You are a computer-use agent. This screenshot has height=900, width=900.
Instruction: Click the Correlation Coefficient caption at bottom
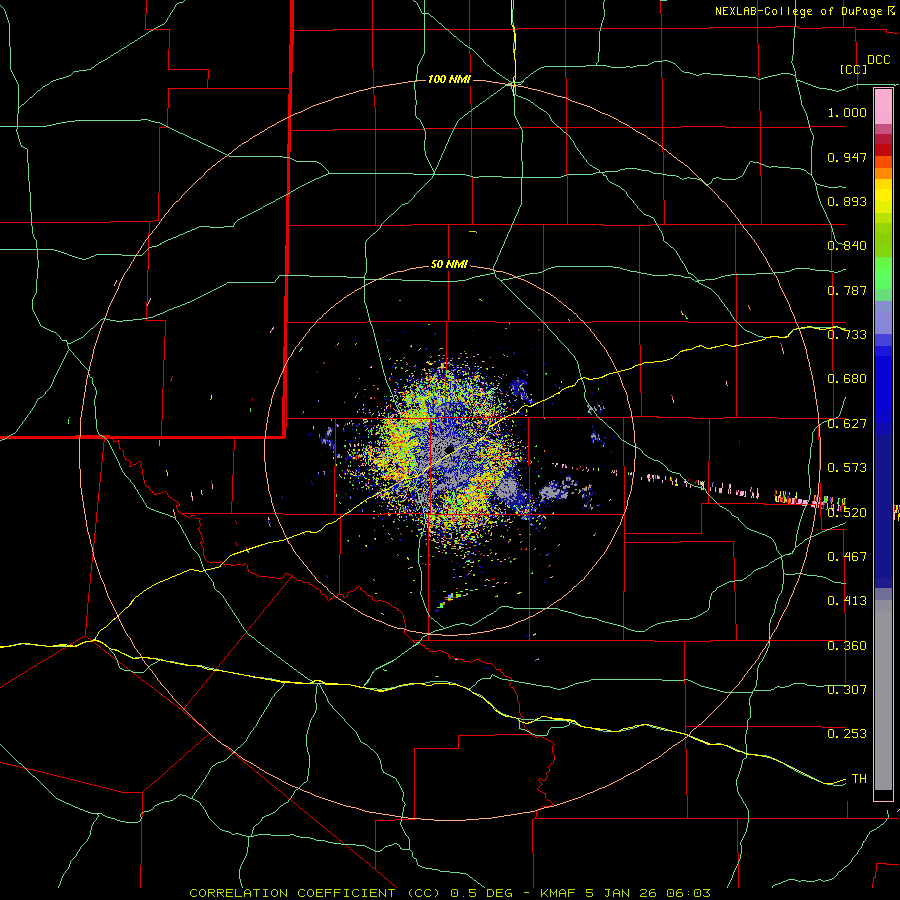point(450,893)
